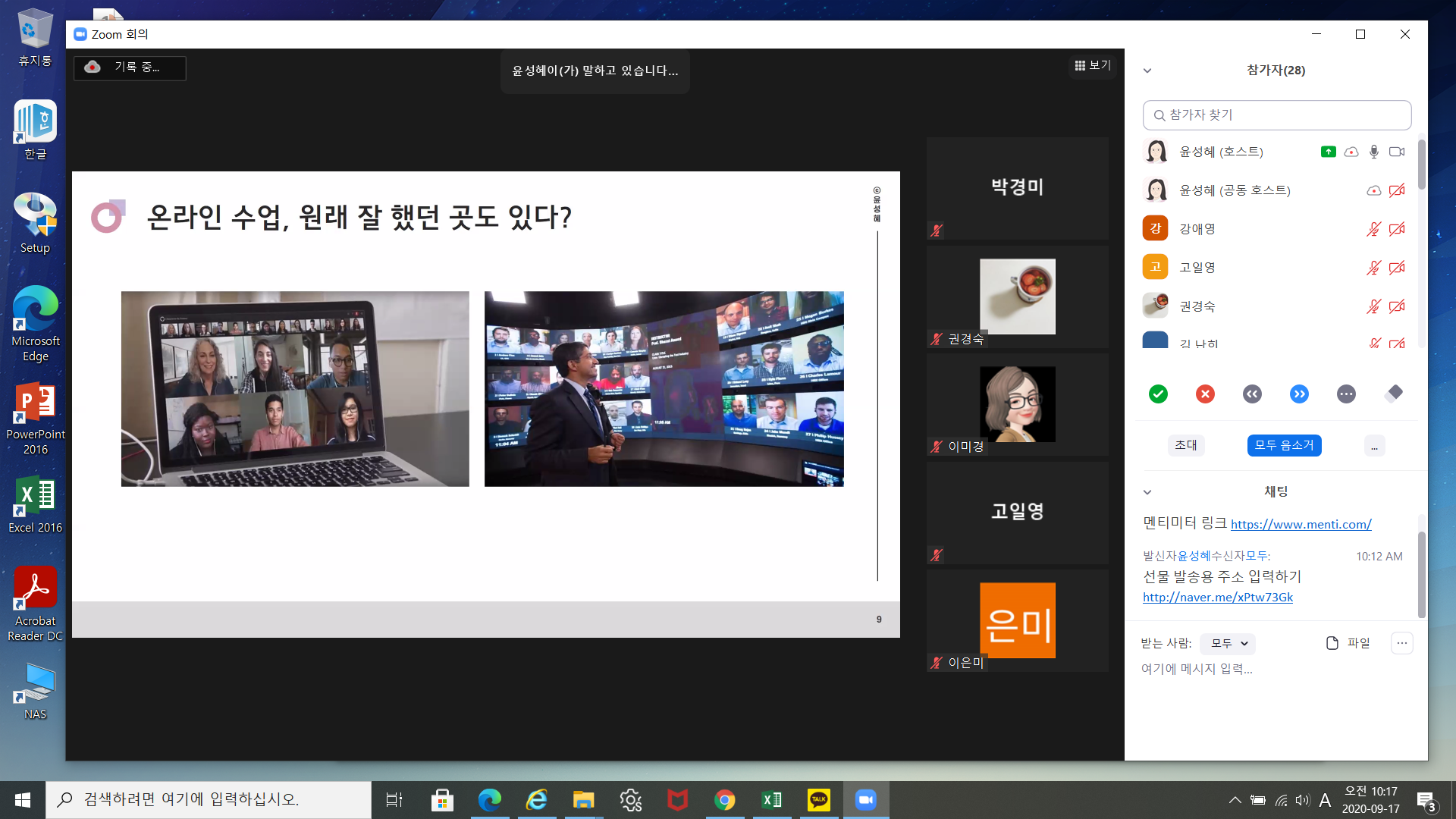Screen dimensions: 1456x819
Task: Click the green screen-share icon beside 윤성혜 (호스트)
Action: click(1328, 152)
